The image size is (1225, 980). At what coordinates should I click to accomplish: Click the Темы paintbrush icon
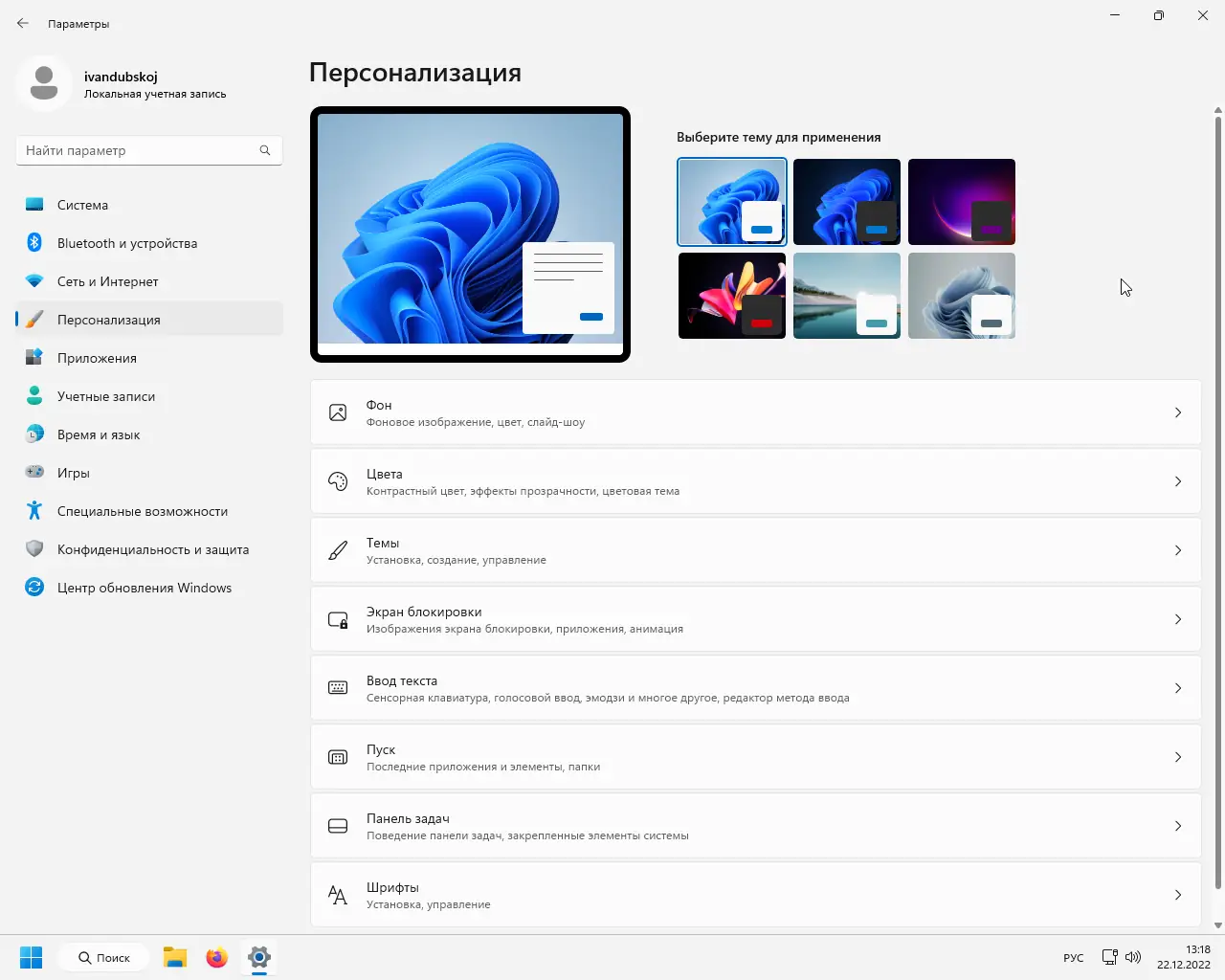(337, 550)
